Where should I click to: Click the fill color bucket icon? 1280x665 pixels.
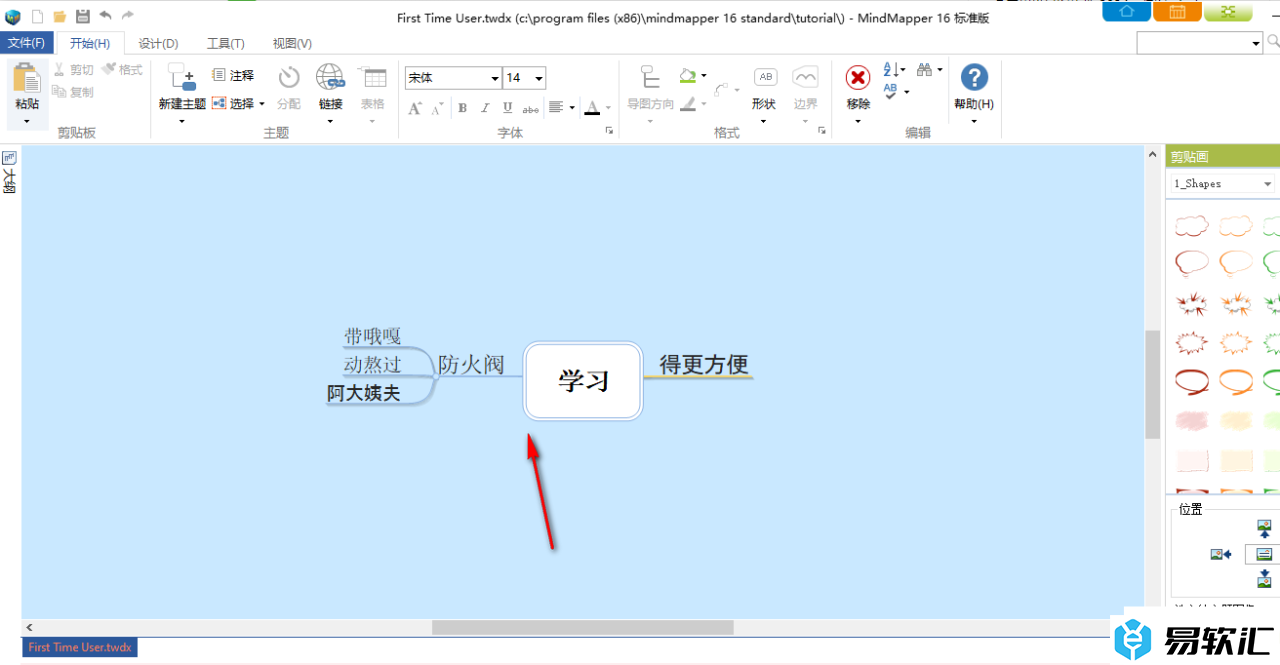point(688,75)
